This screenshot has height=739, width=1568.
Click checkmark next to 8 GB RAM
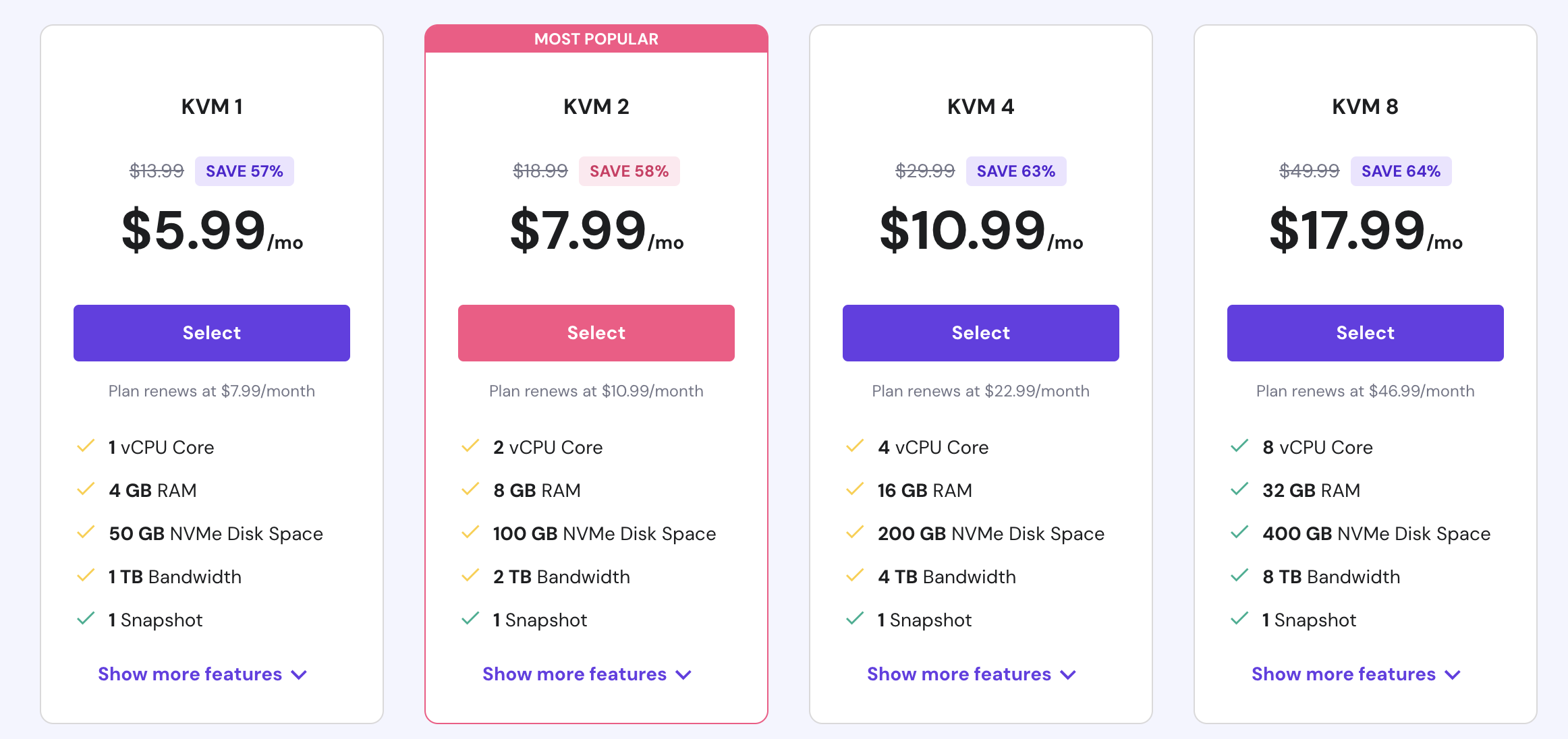click(x=470, y=490)
